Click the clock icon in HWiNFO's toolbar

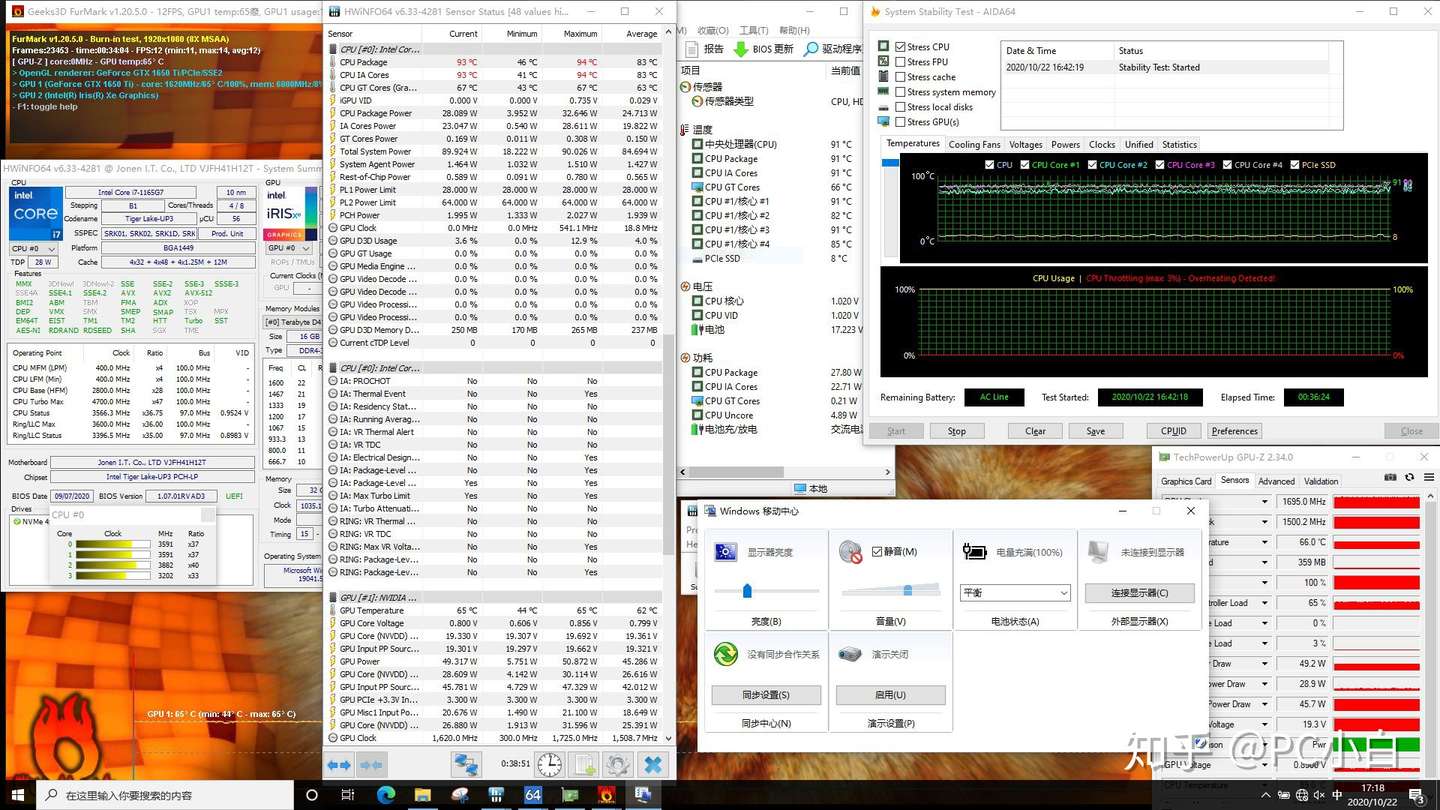549,763
